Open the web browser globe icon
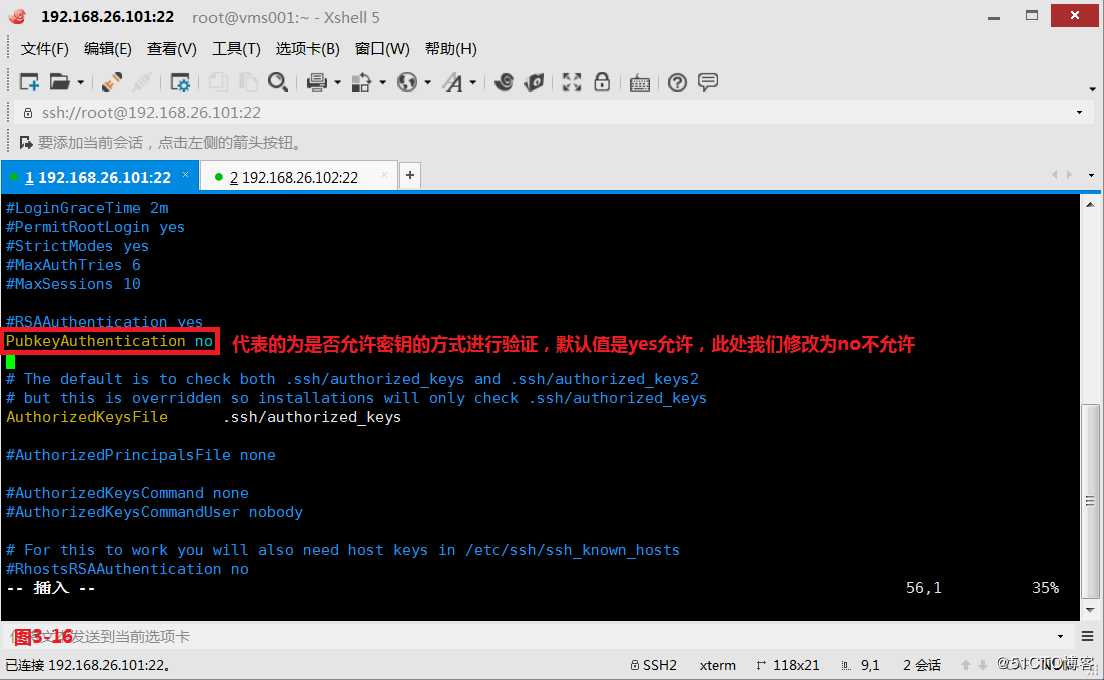This screenshot has width=1104, height=680. pos(408,81)
